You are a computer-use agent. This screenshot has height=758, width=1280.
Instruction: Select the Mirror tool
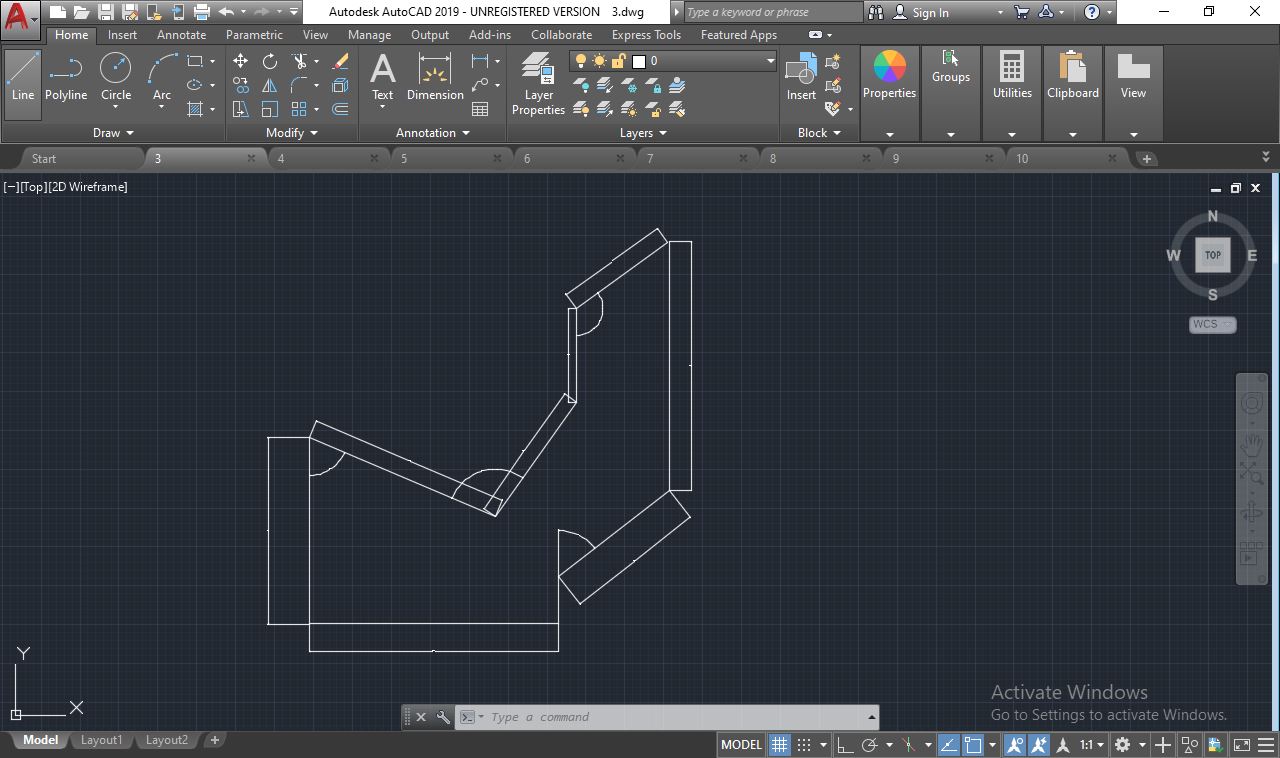coord(268,86)
